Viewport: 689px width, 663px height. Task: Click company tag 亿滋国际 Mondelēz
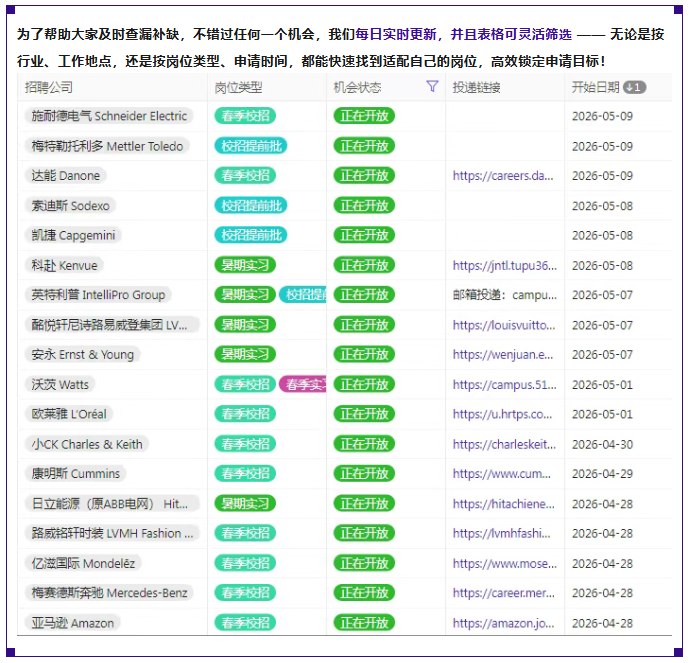(83, 563)
